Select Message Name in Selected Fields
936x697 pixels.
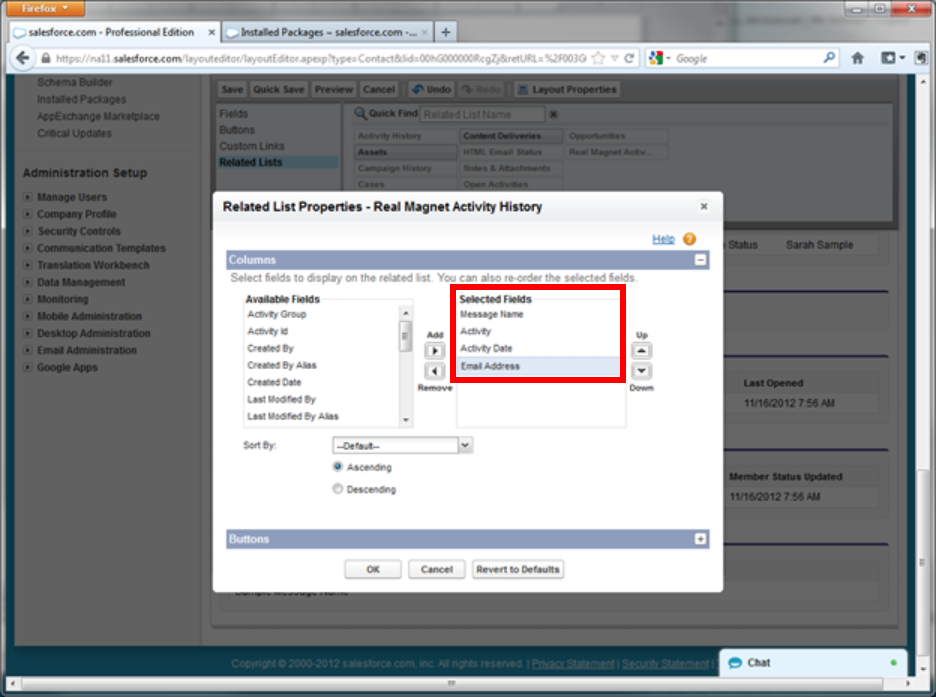(x=491, y=314)
